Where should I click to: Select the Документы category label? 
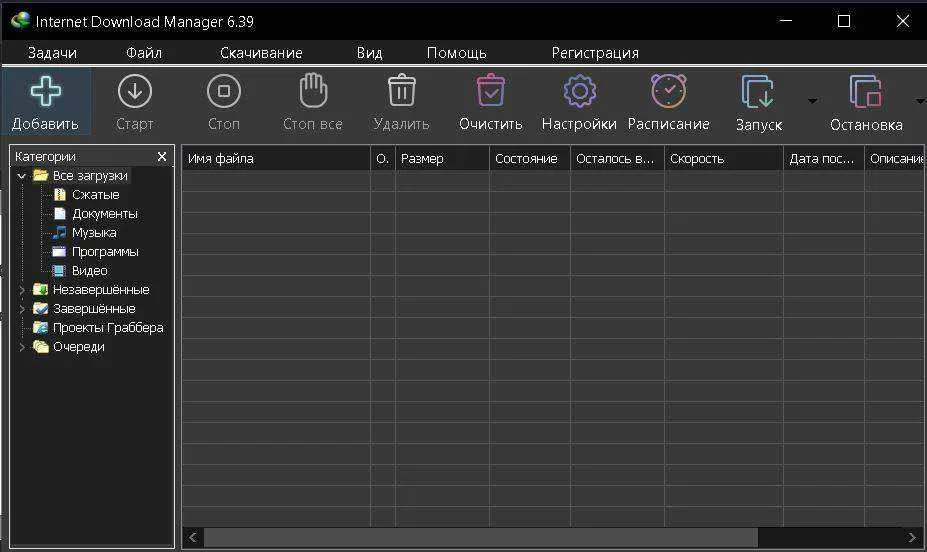click(x=105, y=213)
